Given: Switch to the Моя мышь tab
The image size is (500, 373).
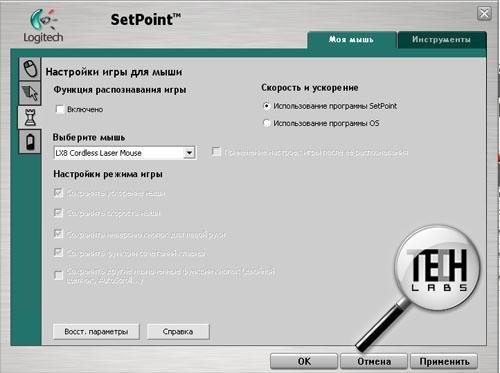Looking at the screenshot, I should [x=352, y=40].
